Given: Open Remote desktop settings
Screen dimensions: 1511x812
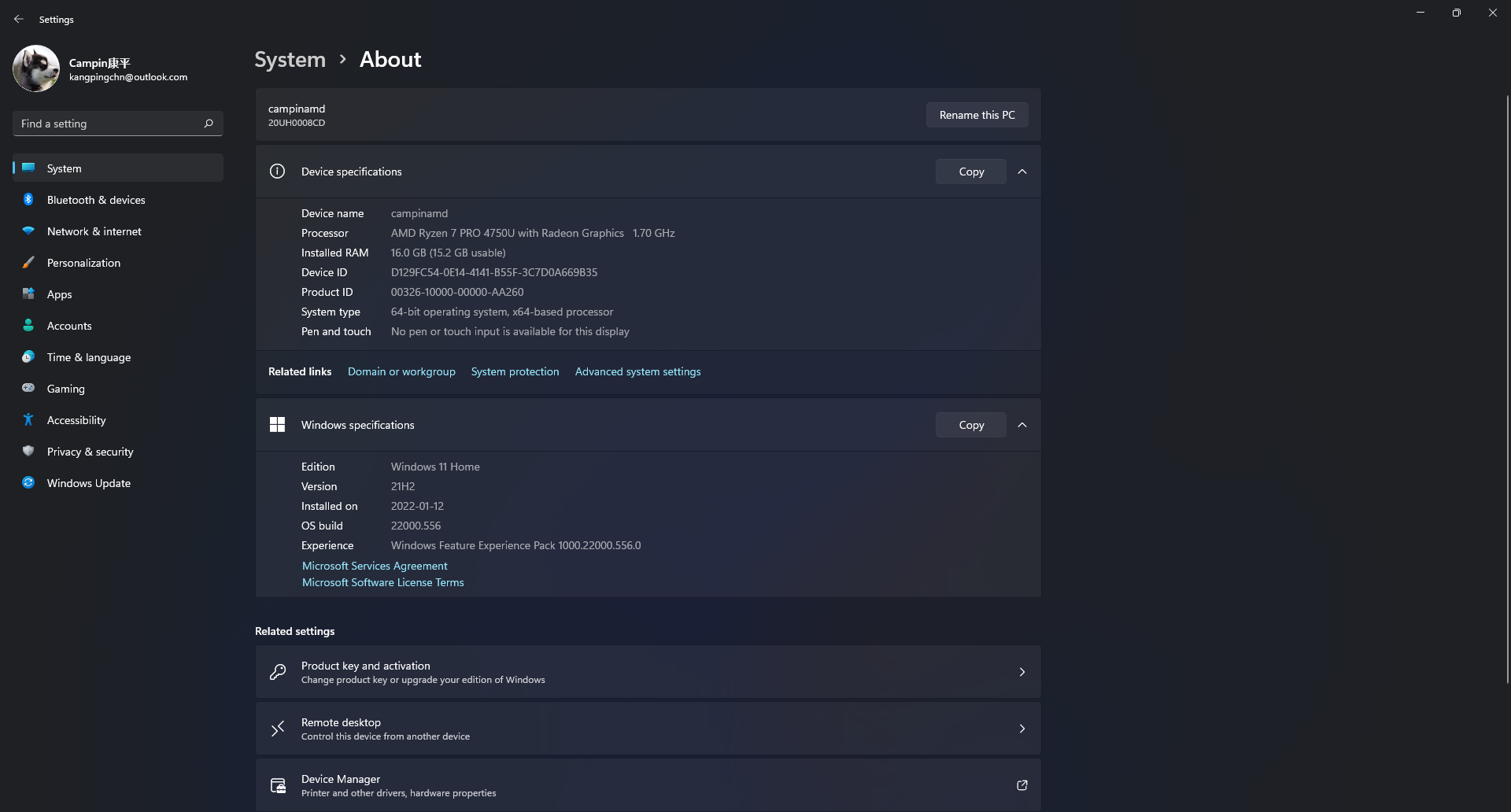Looking at the screenshot, I should click(648, 729).
